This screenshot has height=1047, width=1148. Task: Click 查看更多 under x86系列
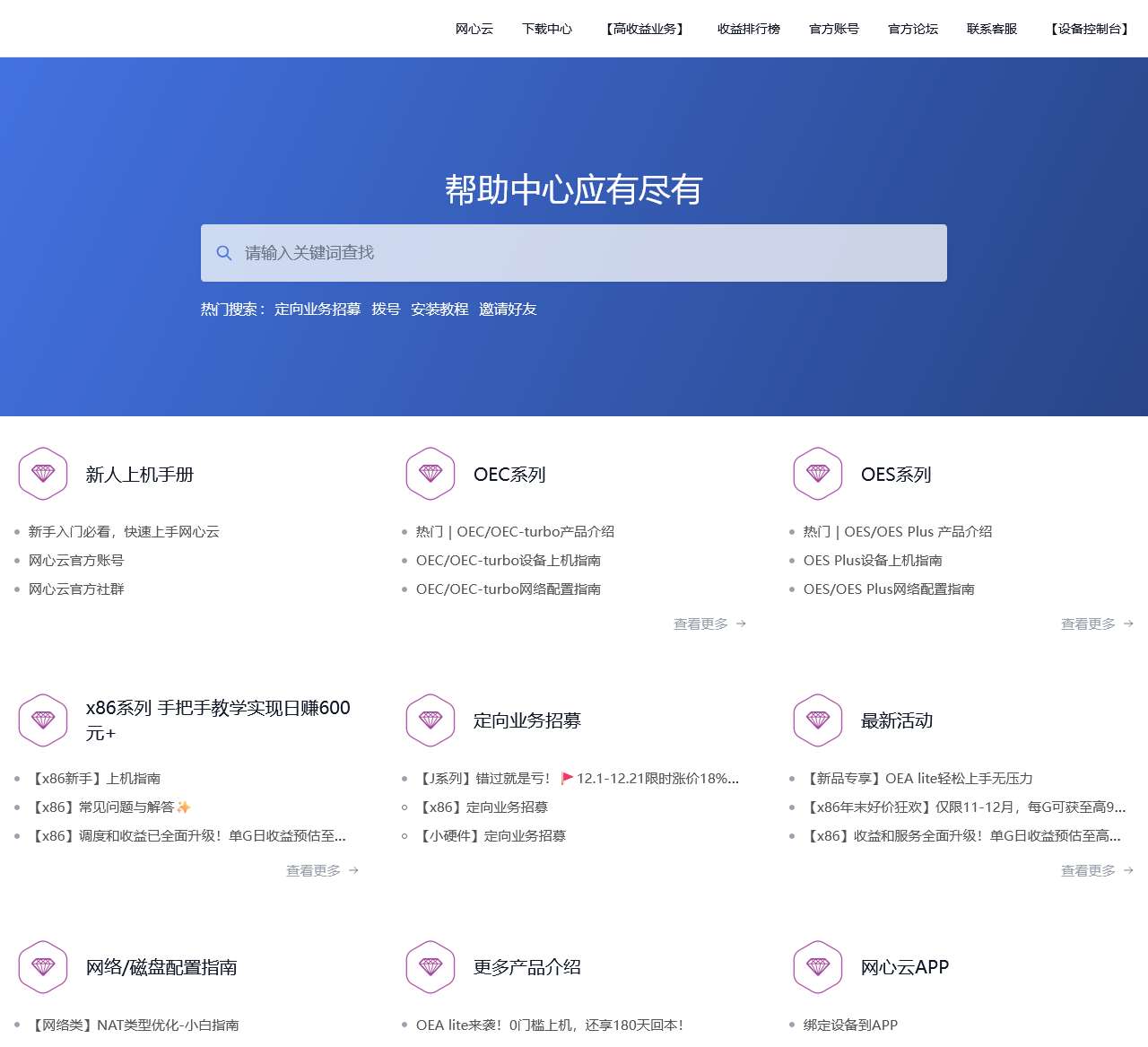tap(322, 870)
